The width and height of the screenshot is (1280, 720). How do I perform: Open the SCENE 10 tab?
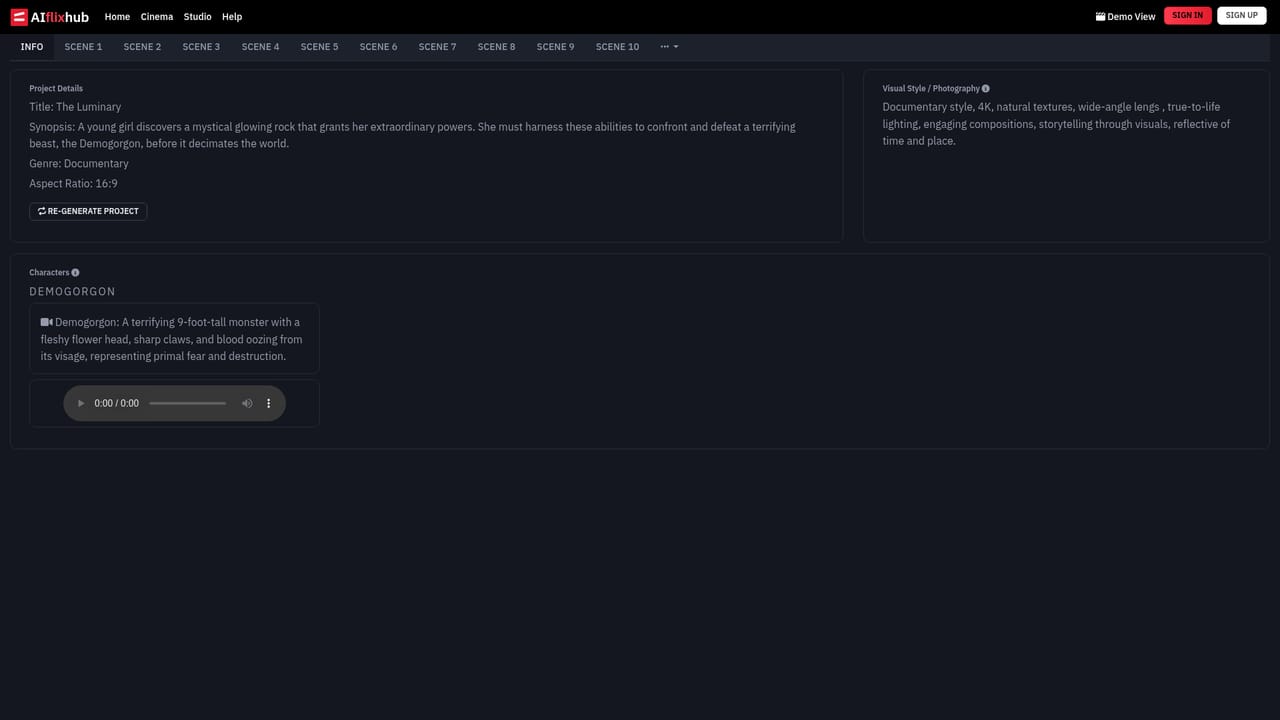pyautogui.click(x=617, y=47)
